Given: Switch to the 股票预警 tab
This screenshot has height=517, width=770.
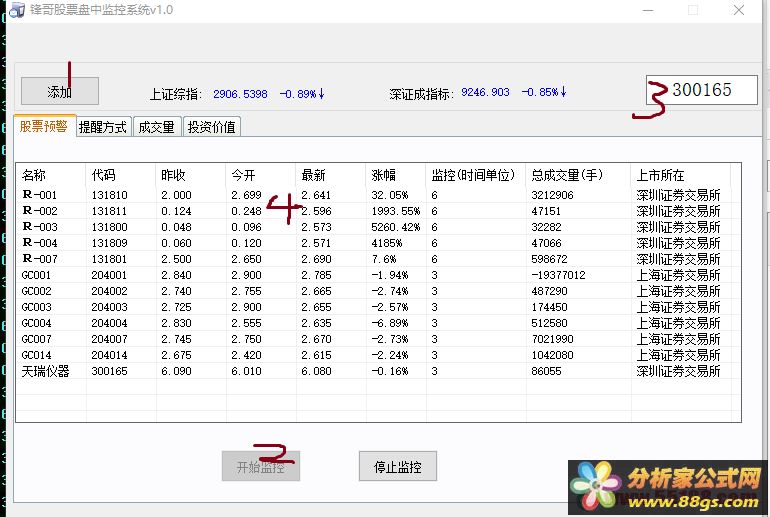Looking at the screenshot, I should pyautogui.click(x=44, y=126).
